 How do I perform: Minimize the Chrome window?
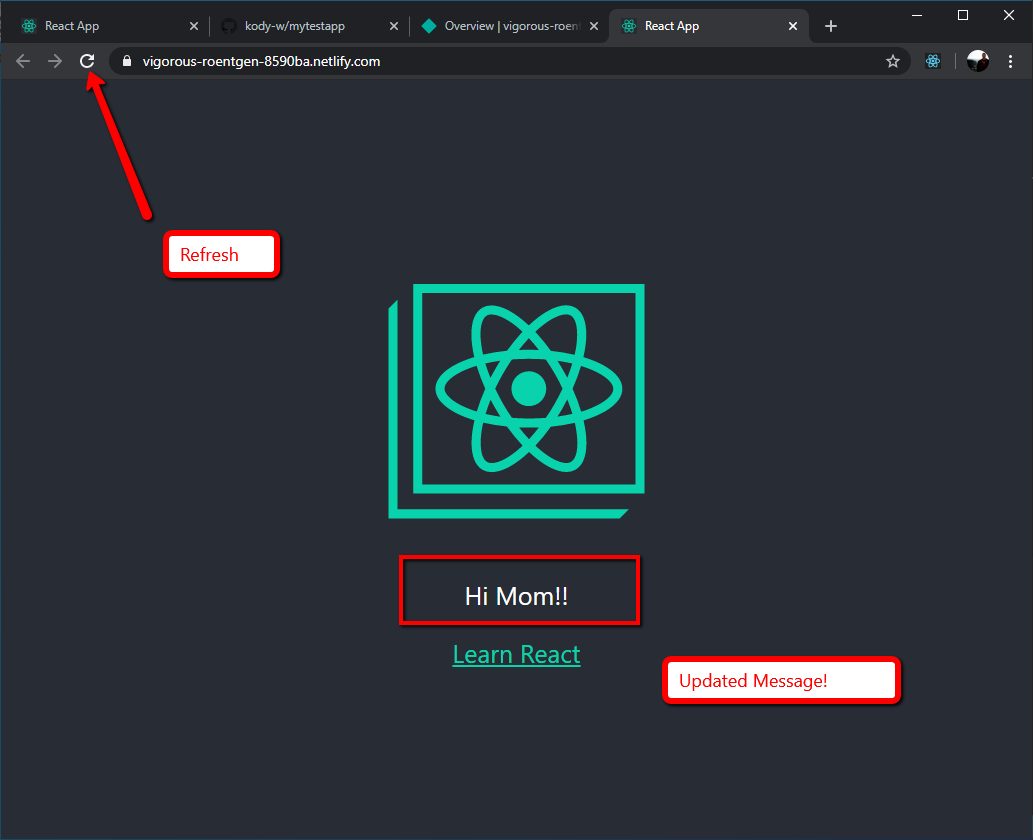917,15
